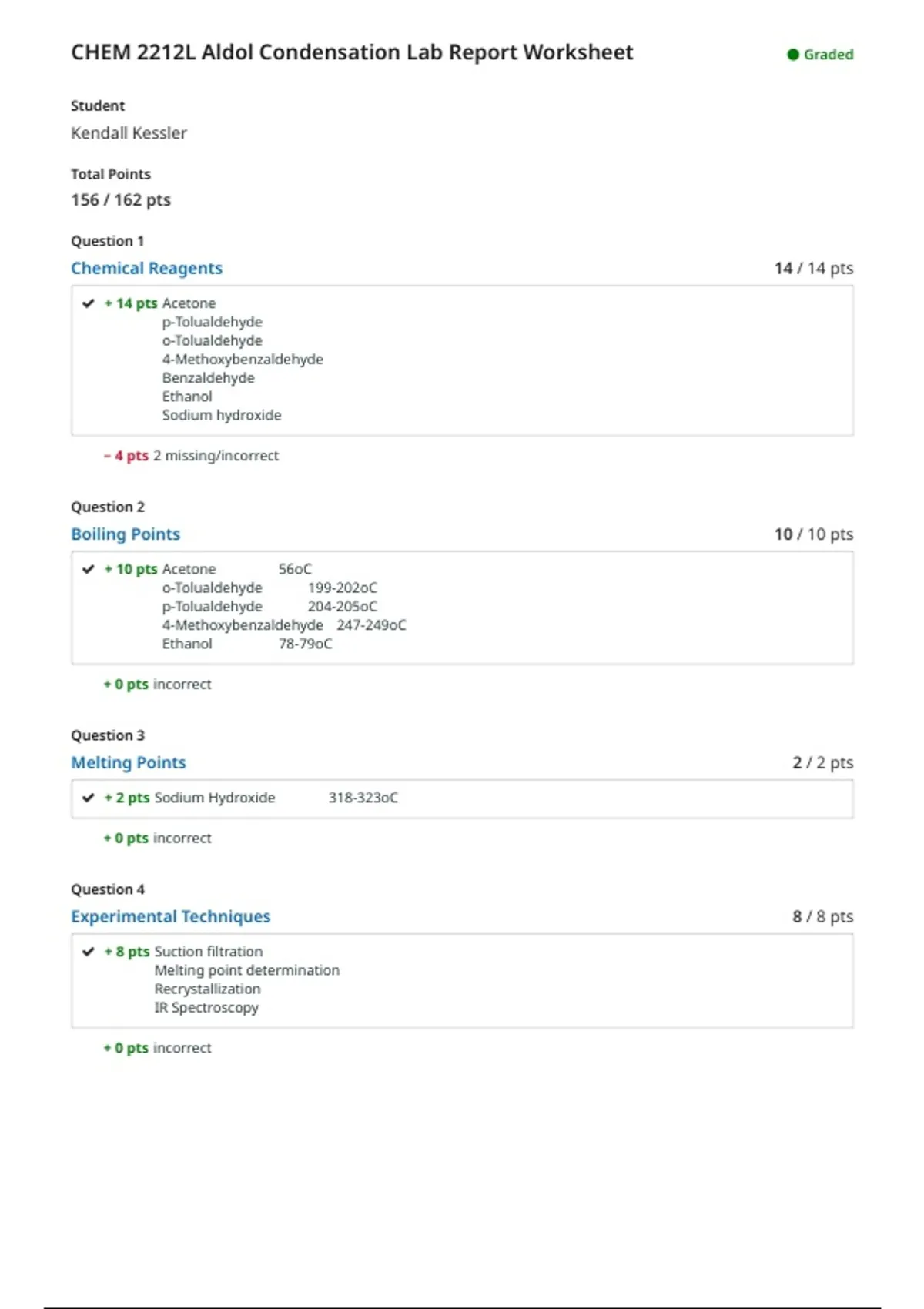Click the green Graded status dot
This screenshot has height=1309, width=924.
tap(792, 55)
